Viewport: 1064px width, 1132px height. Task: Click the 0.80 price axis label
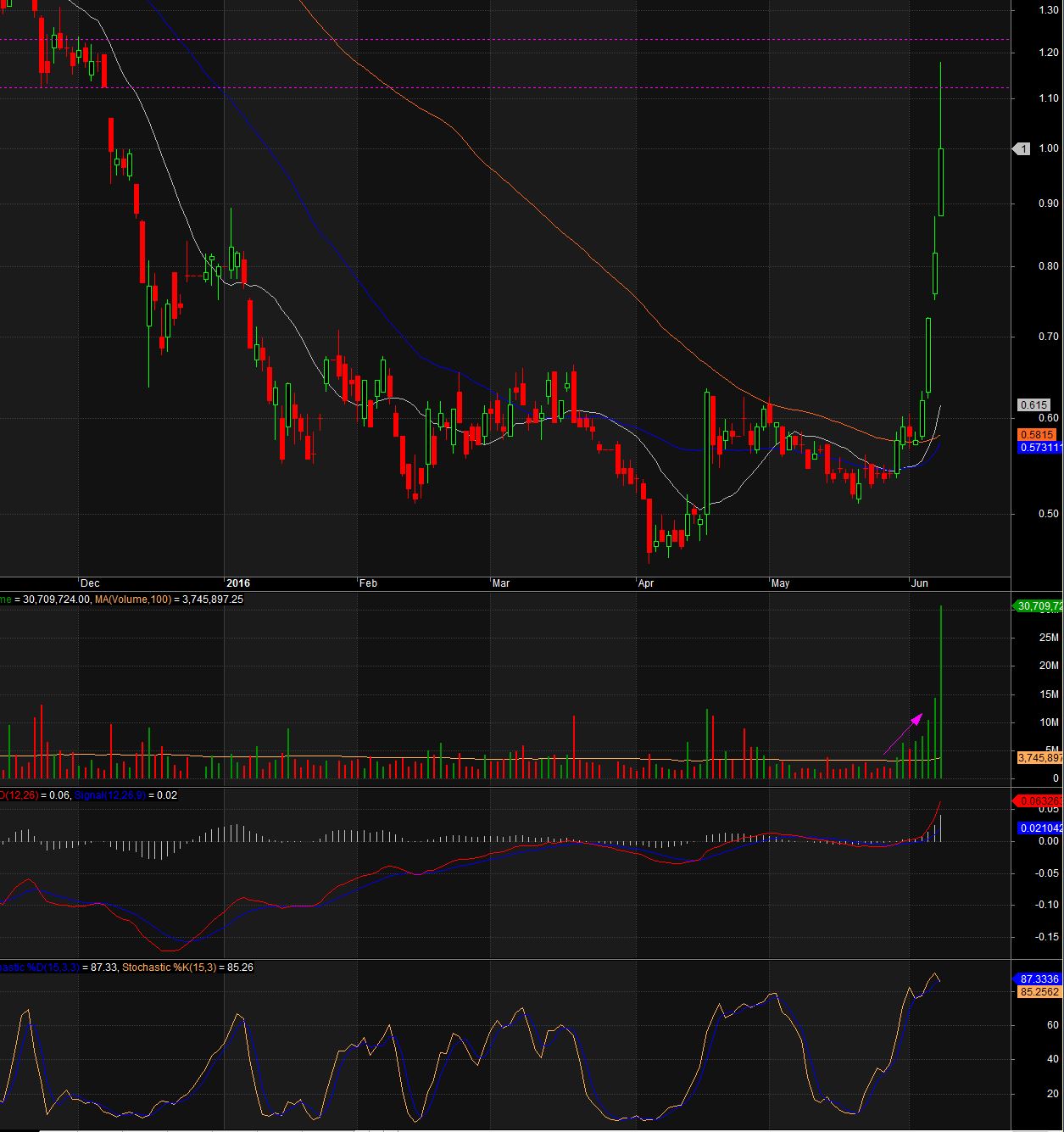[1048, 266]
